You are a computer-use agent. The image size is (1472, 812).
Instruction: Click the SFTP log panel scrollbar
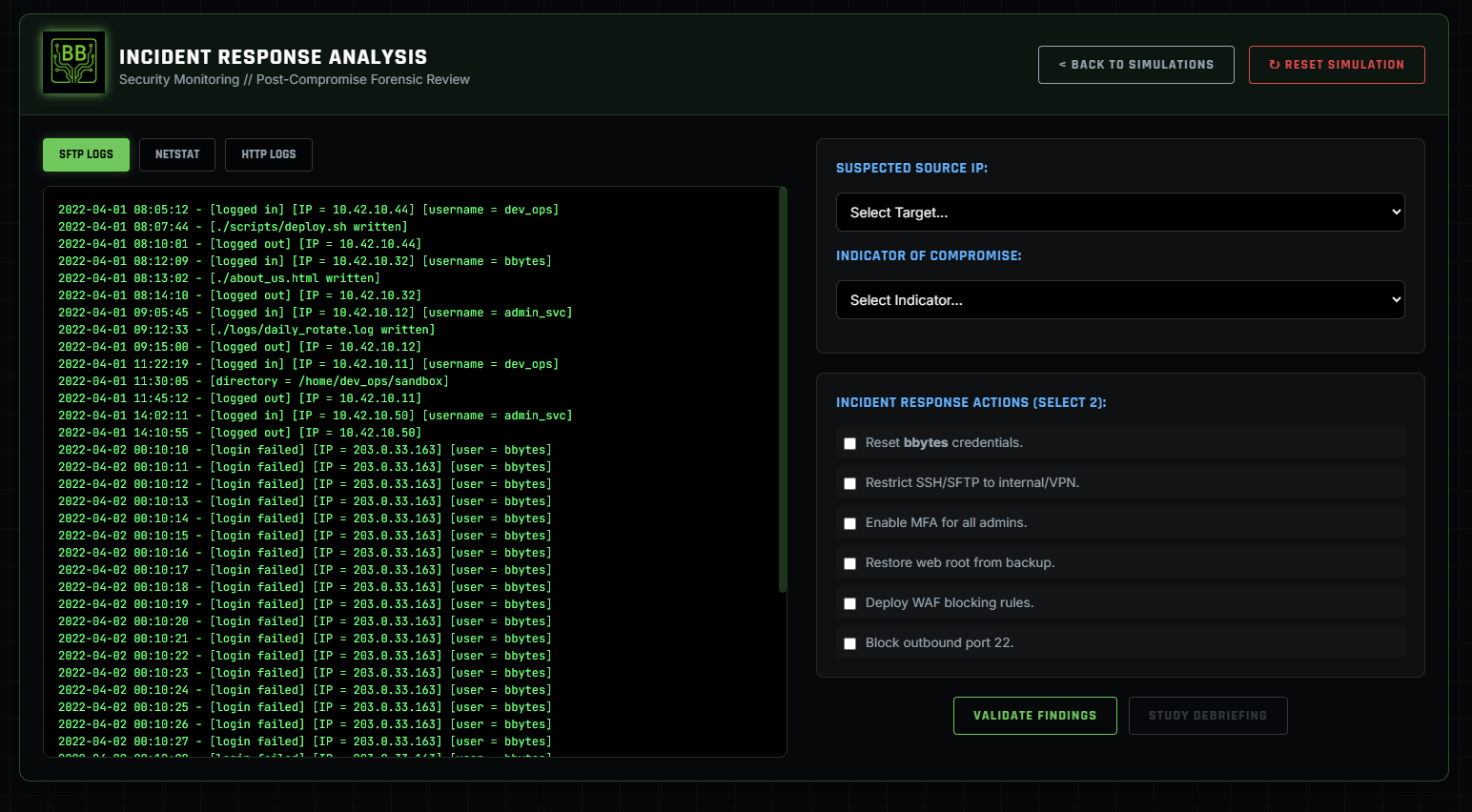783,391
